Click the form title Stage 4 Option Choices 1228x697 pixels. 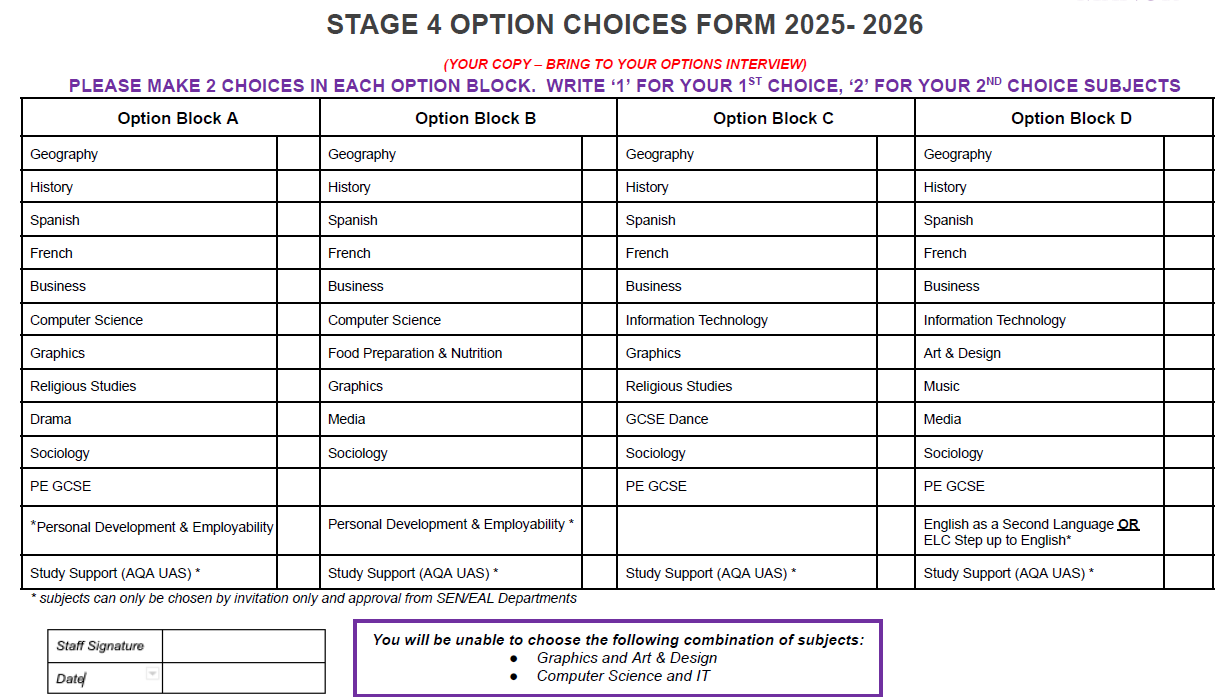pos(624,25)
